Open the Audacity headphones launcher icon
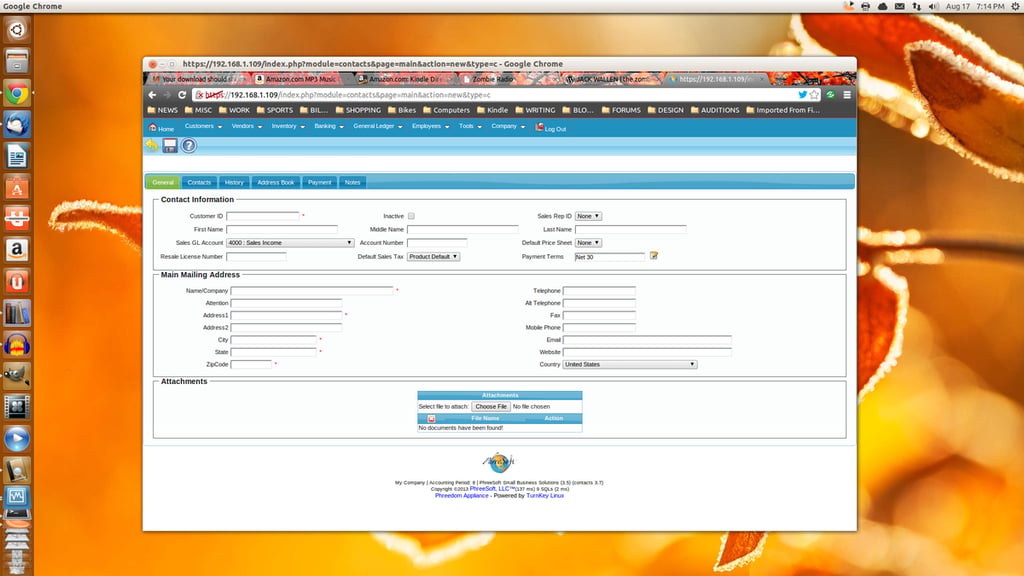Screen dimensions: 1024x576 [x=17, y=345]
